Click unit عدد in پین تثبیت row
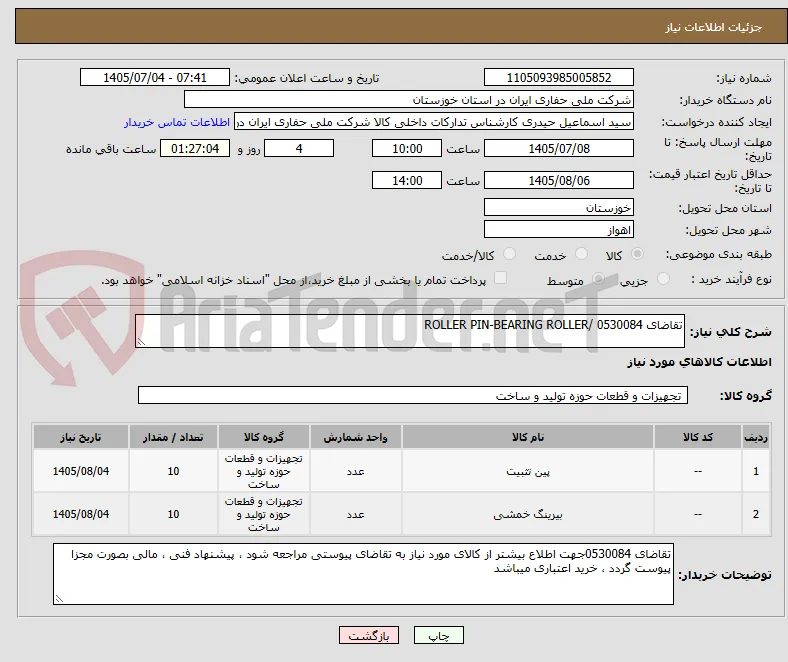 [355, 471]
